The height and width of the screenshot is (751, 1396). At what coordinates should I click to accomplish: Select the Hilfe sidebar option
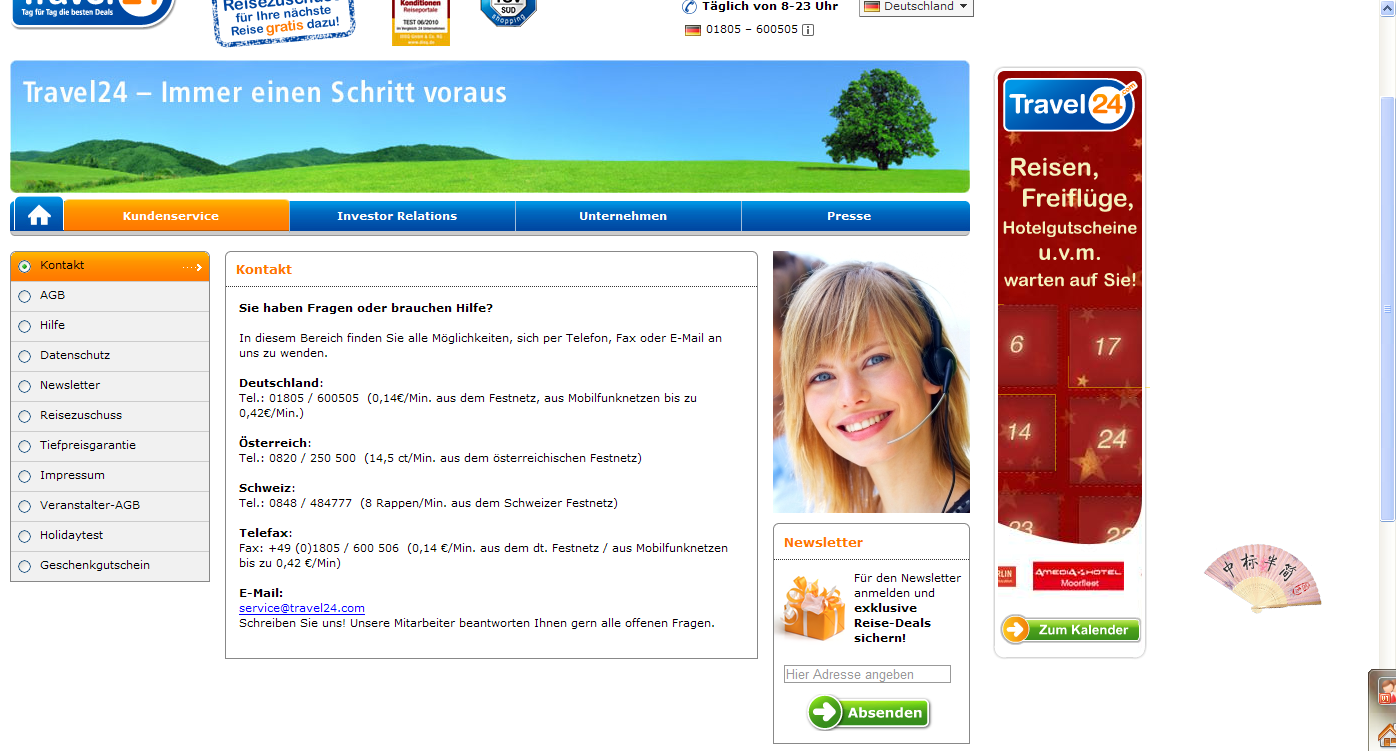[x=110, y=326]
